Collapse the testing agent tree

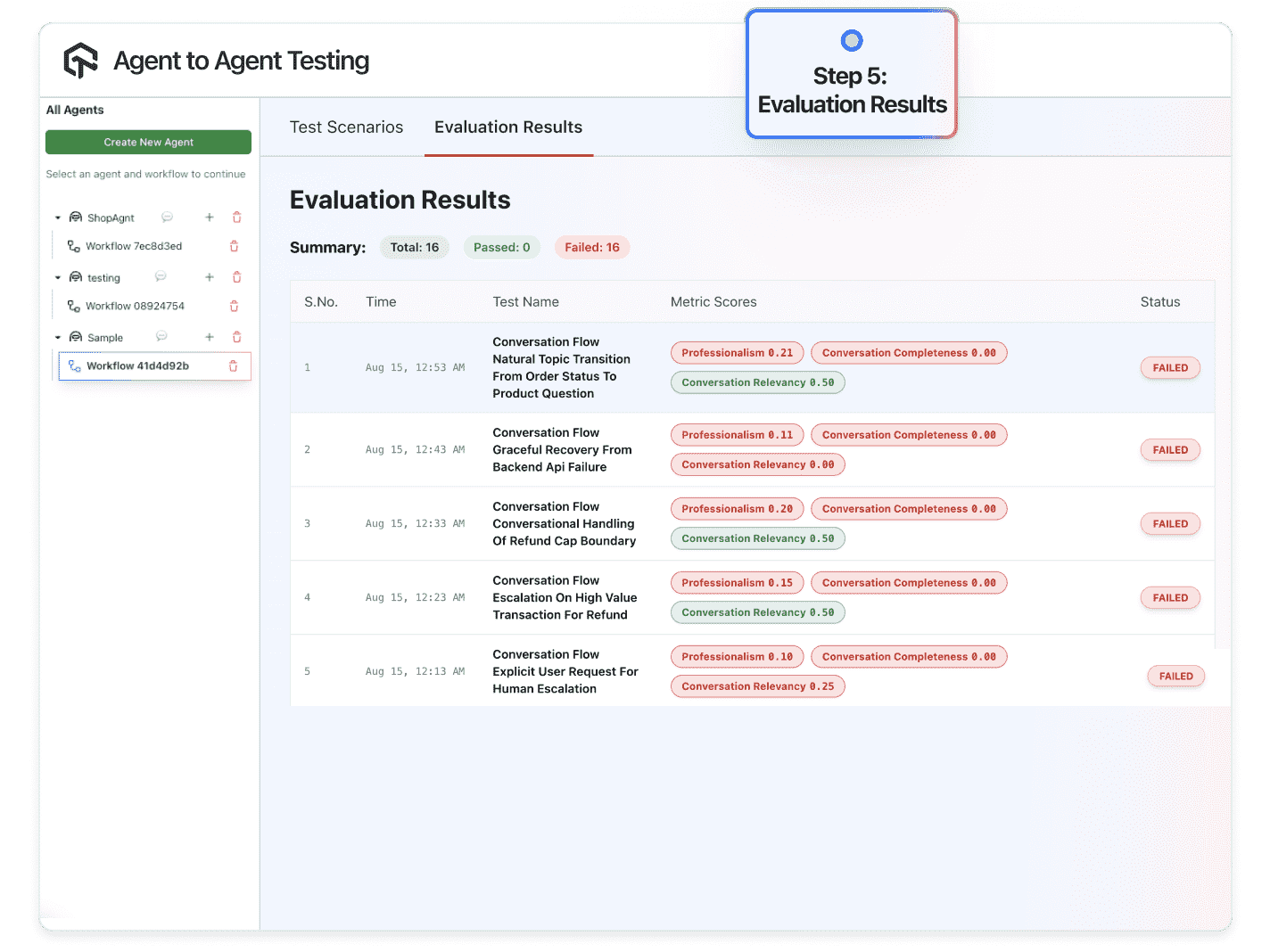58,277
